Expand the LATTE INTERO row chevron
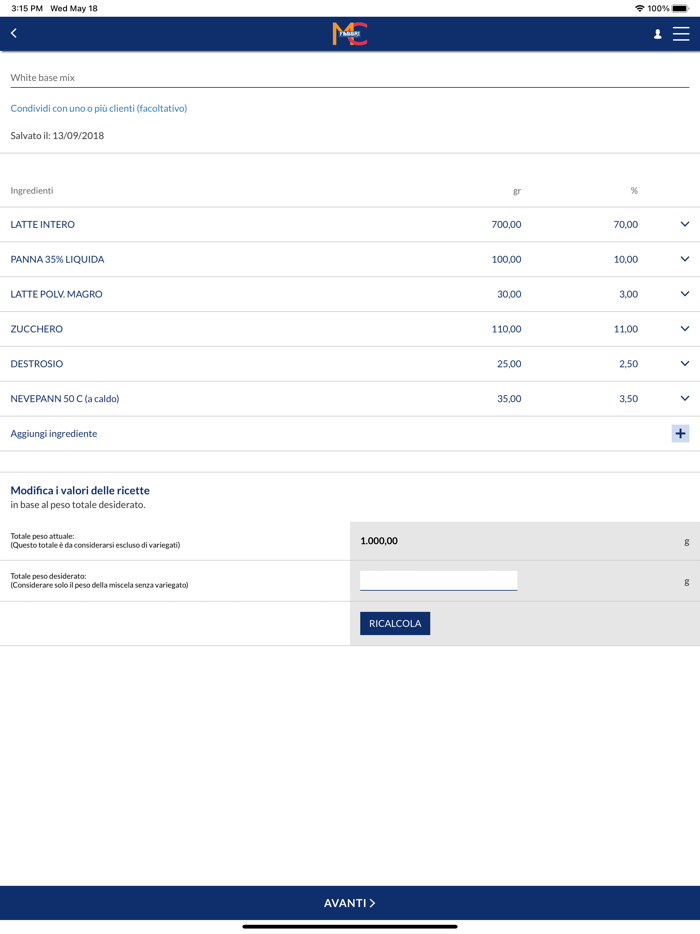Viewport: 700px width, 934px height. [684, 224]
